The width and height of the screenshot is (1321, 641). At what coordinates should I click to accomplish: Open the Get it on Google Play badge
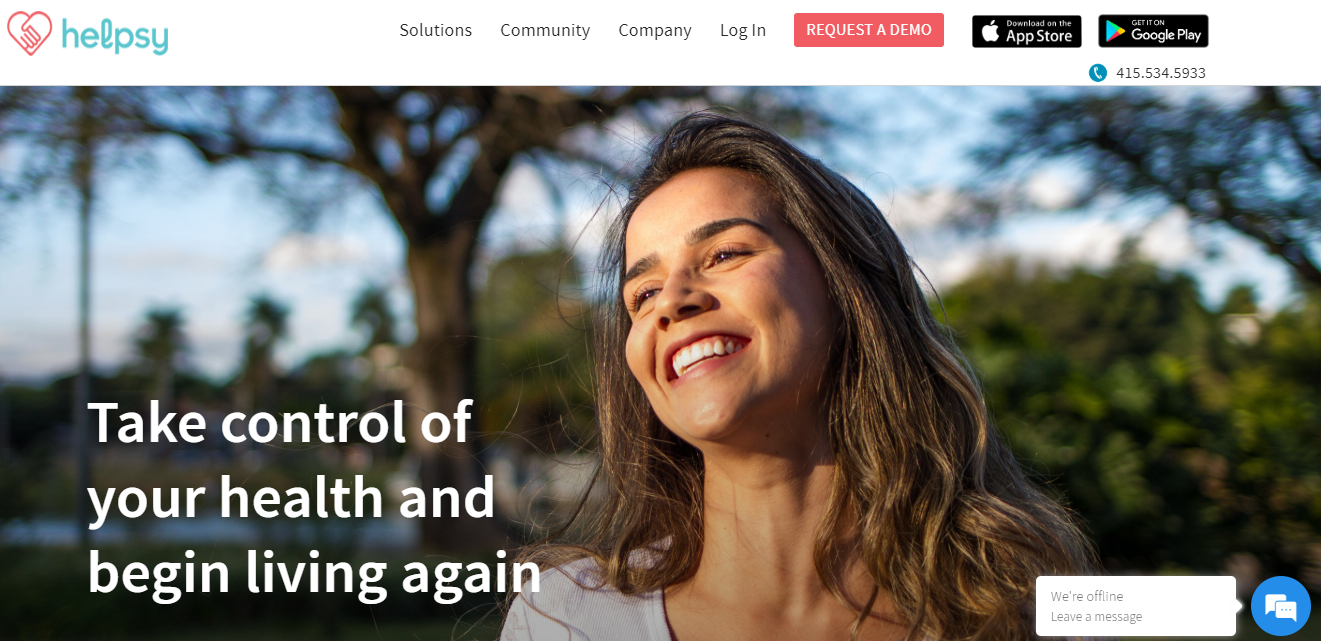coord(1153,31)
